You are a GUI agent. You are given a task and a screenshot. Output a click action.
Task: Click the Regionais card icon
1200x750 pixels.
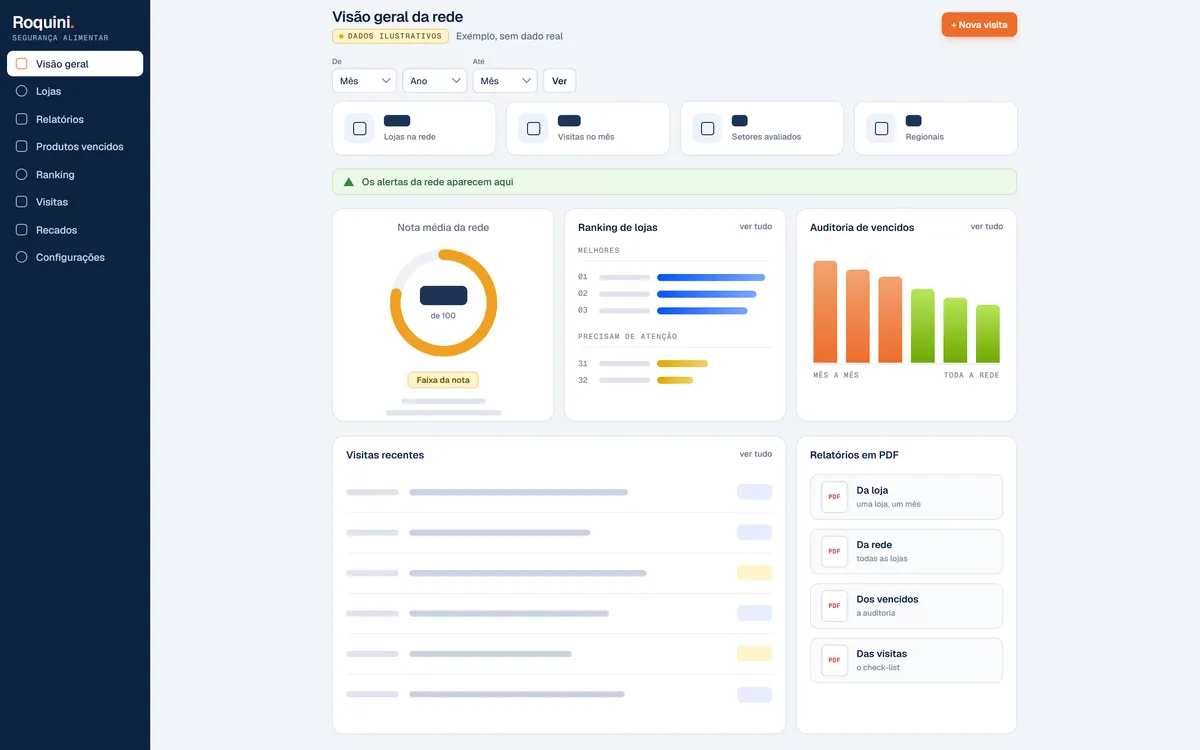[882, 128]
